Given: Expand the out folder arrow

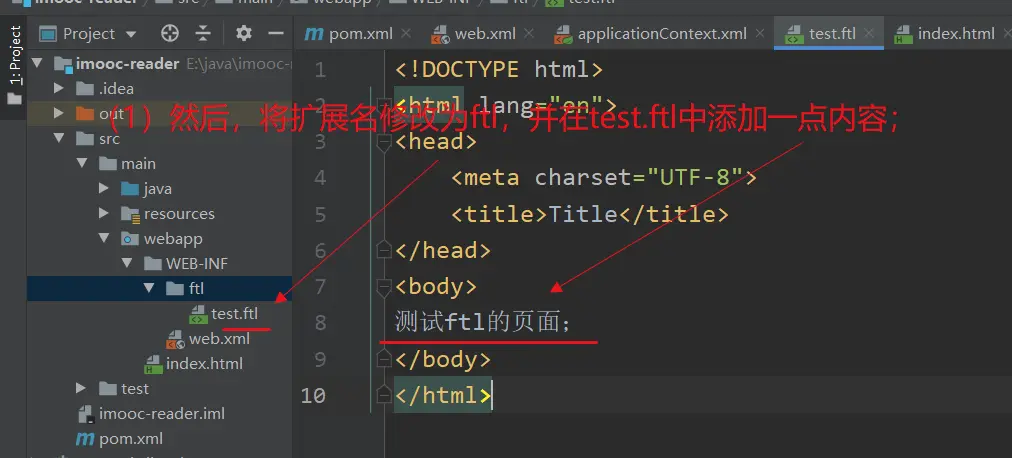Looking at the screenshot, I should (x=59, y=114).
